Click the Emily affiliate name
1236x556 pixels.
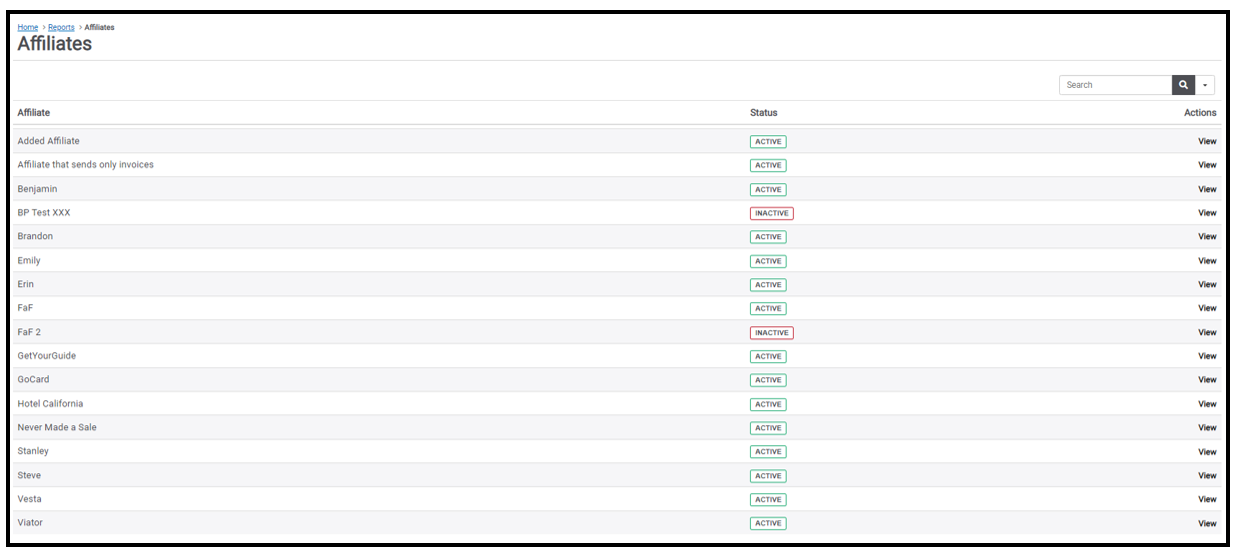(x=29, y=261)
